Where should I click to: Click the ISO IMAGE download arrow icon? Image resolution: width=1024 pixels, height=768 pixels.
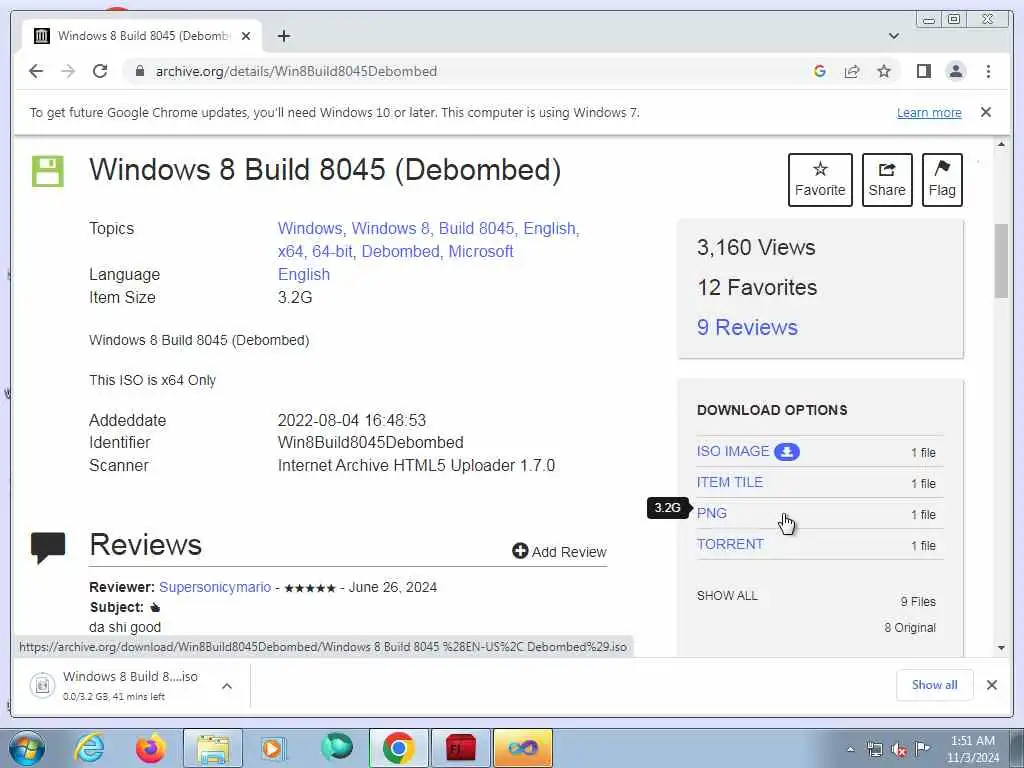click(787, 451)
